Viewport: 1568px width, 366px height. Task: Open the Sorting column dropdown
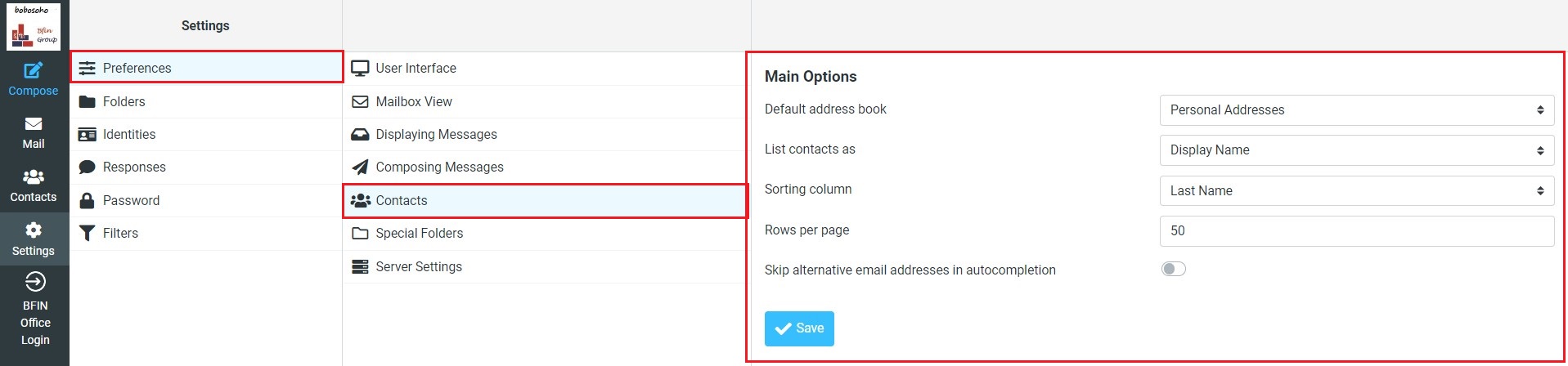click(1356, 191)
